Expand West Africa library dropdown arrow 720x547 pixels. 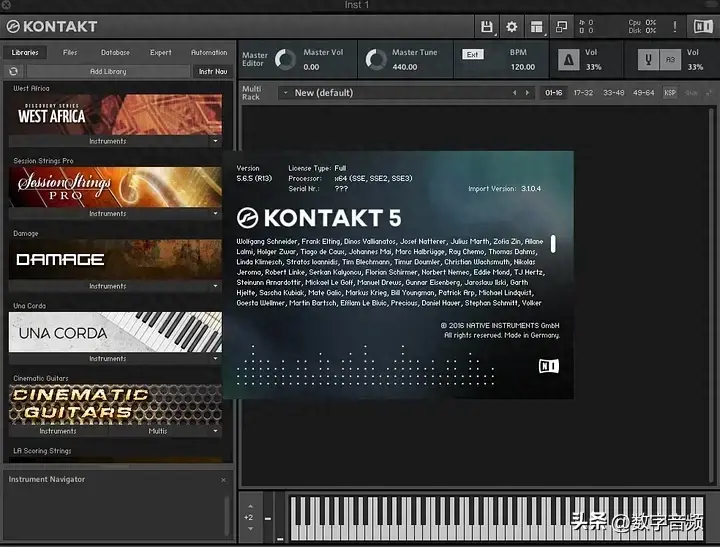(215, 141)
